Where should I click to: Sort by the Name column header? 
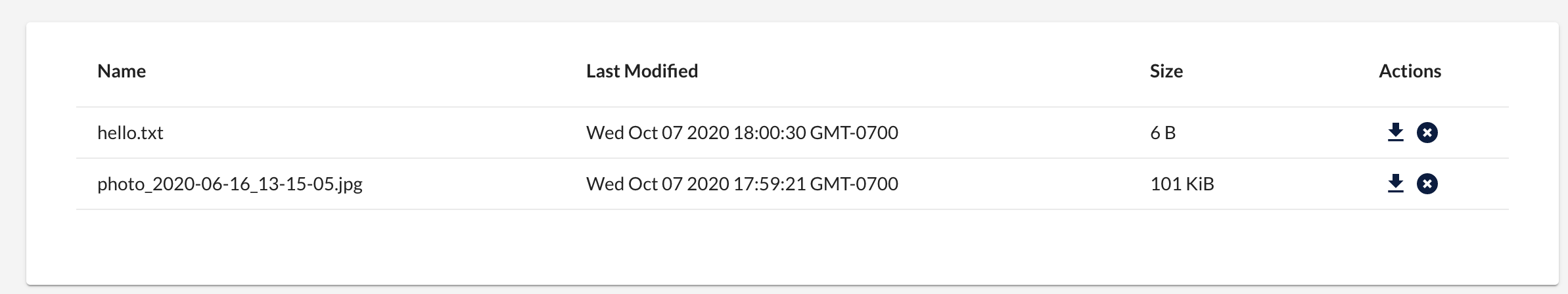tap(122, 71)
